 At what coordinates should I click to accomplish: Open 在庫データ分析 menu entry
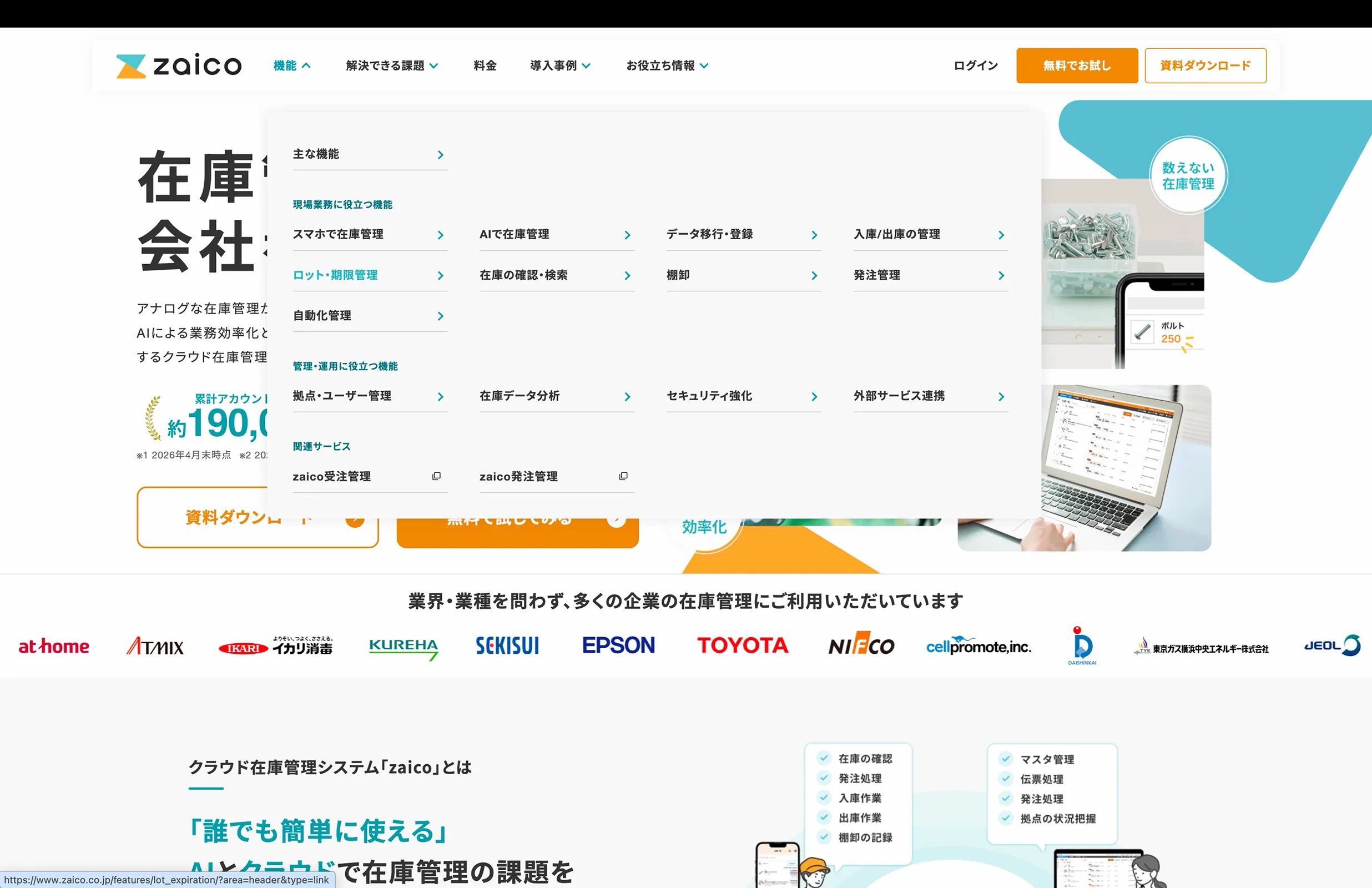coord(557,397)
